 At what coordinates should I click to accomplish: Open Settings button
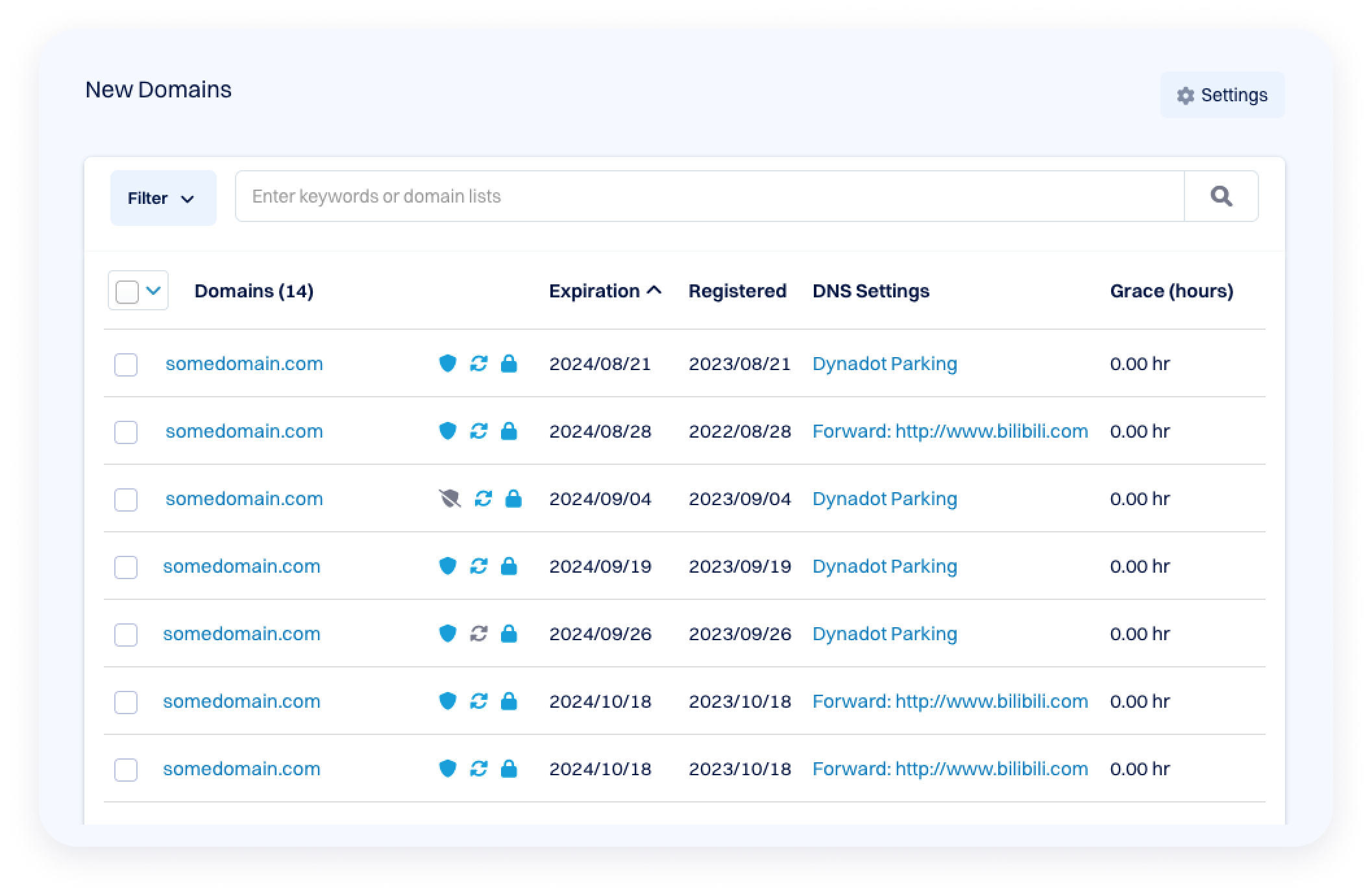1221,95
